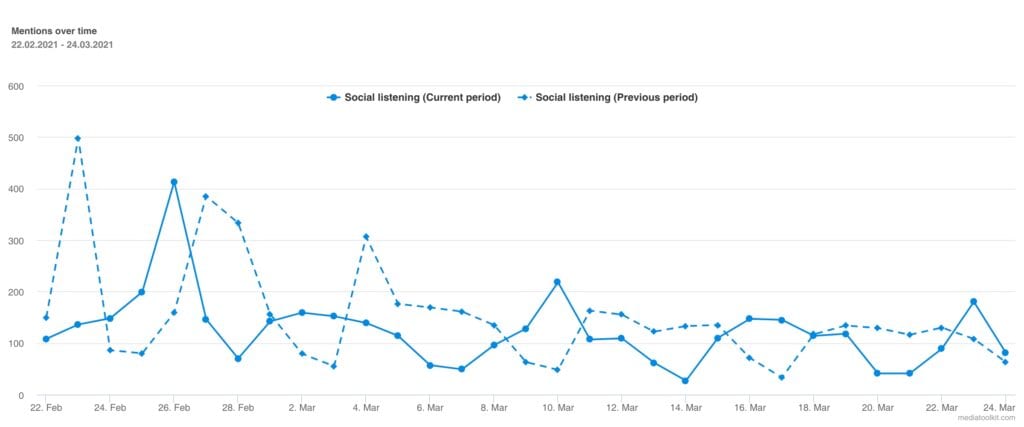Select the current period low point on 14 Mar
Viewport: 1024px width, 427px height.
pyautogui.click(x=685, y=381)
